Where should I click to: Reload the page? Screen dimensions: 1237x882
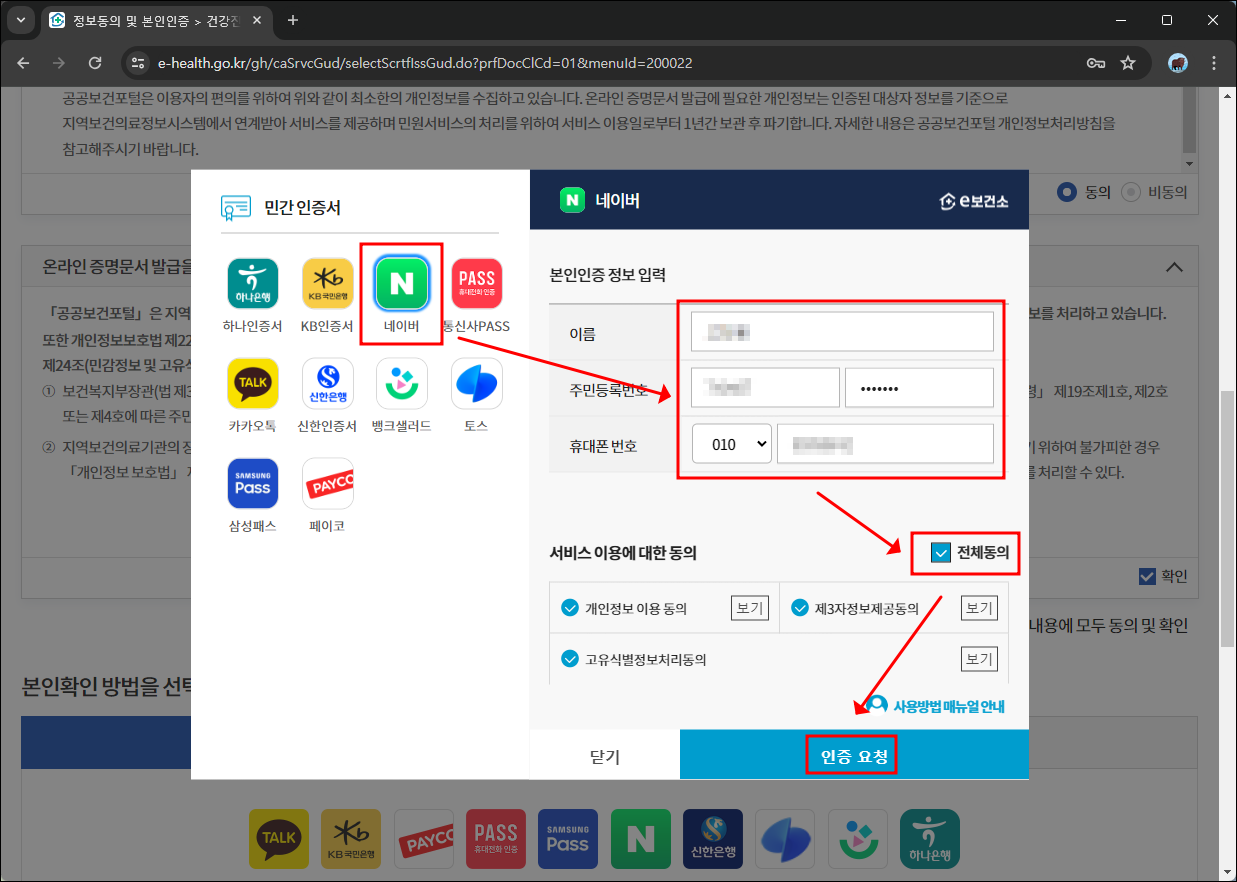point(95,63)
